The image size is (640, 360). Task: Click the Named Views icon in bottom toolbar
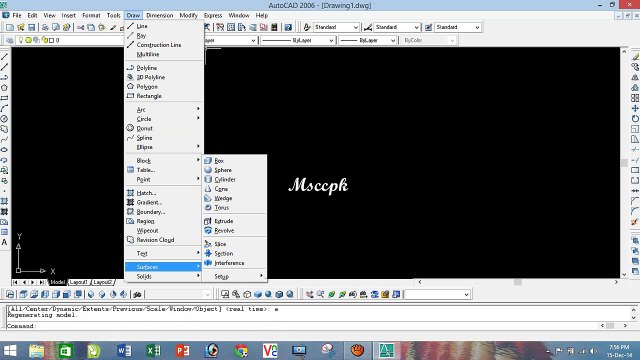[10, 294]
